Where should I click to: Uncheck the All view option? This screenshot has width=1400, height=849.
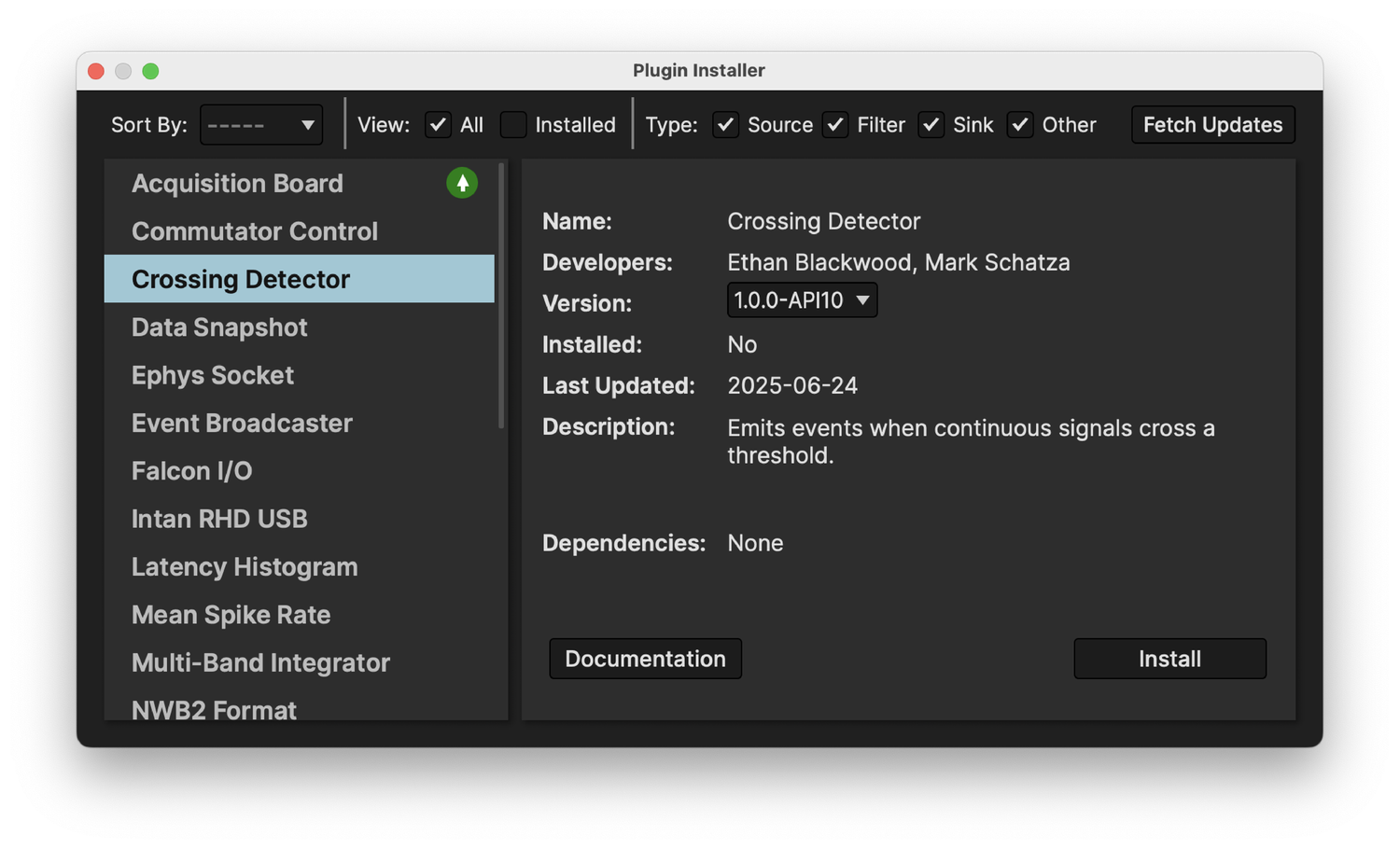pos(438,124)
